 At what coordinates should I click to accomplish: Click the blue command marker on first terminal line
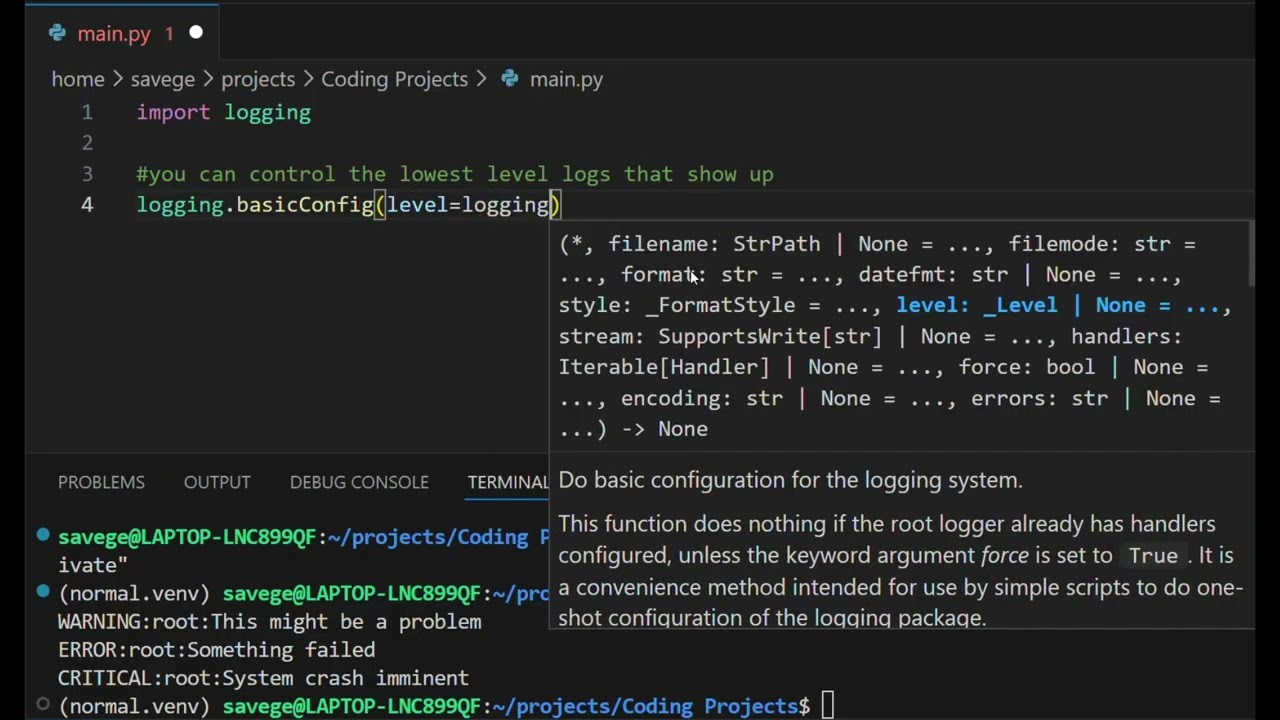pos(43,536)
